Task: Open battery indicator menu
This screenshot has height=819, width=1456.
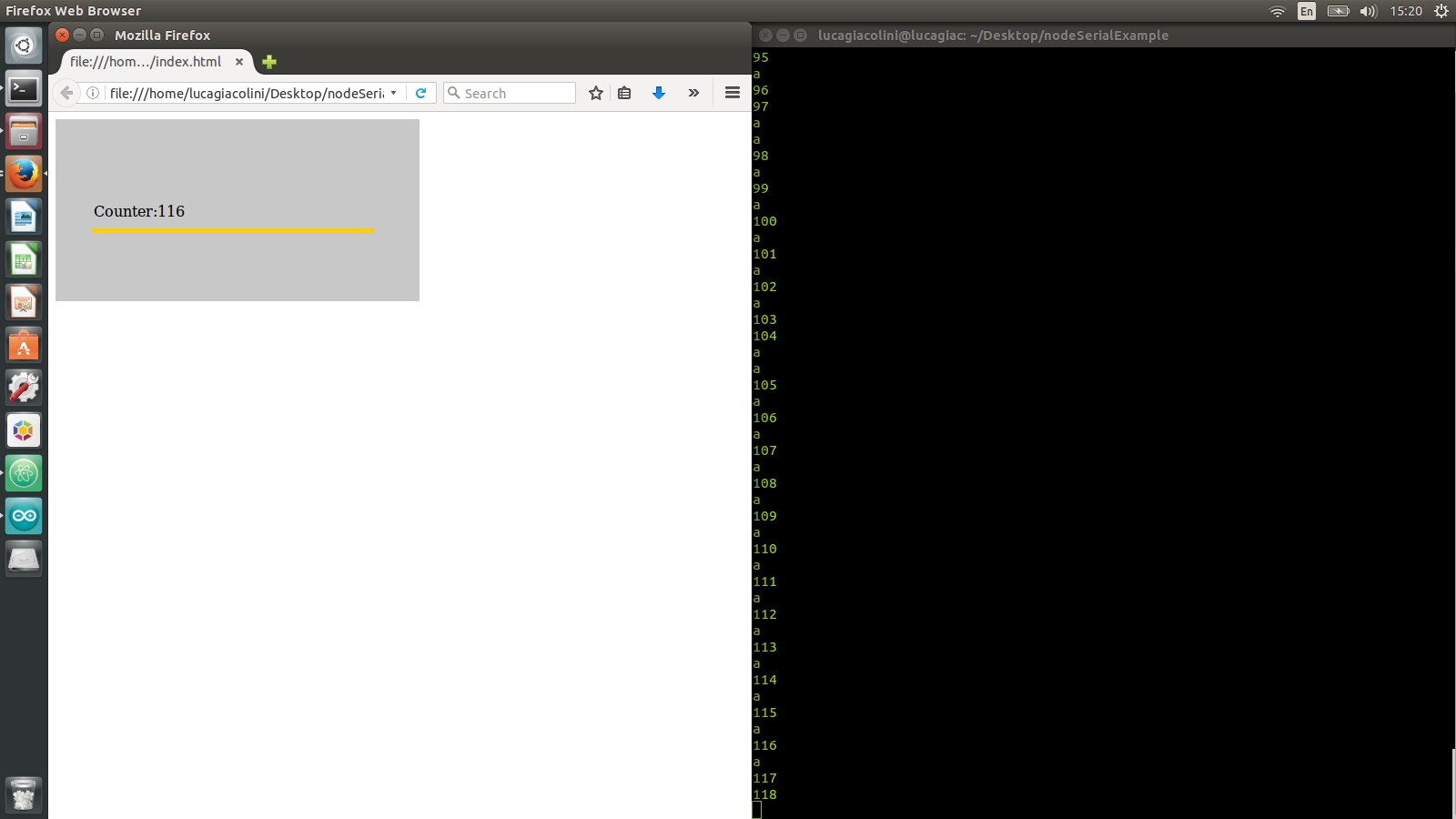Action: pyautogui.click(x=1338, y=11)
